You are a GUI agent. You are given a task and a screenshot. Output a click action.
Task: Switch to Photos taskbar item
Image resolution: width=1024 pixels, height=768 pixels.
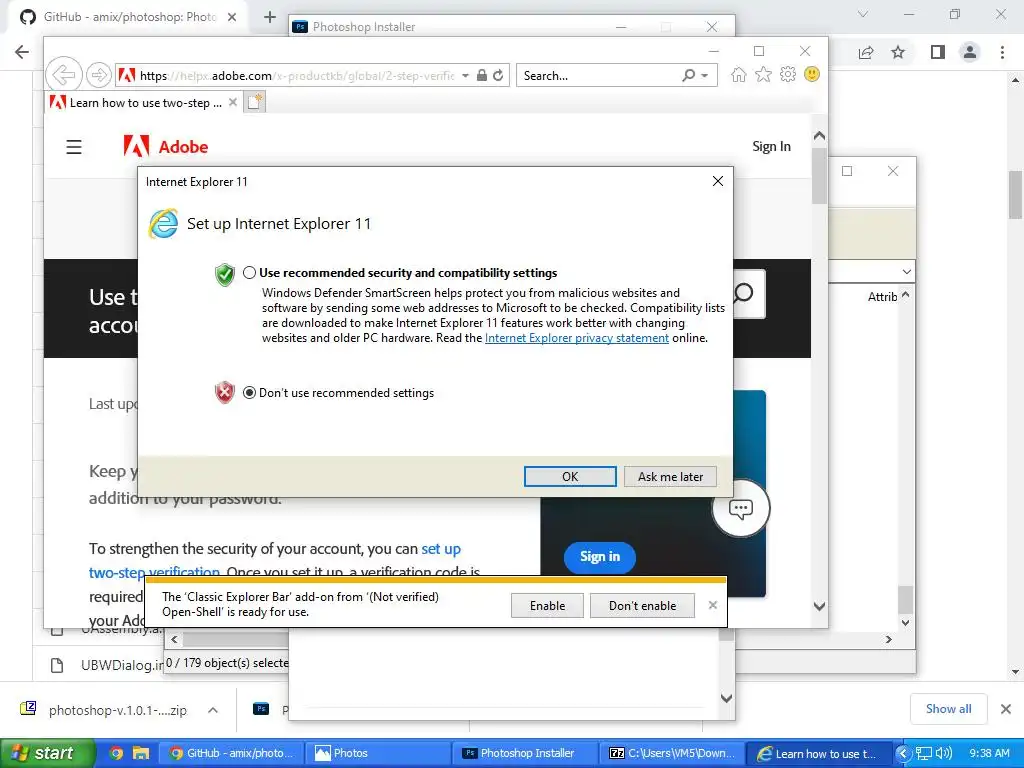point(379,753)
